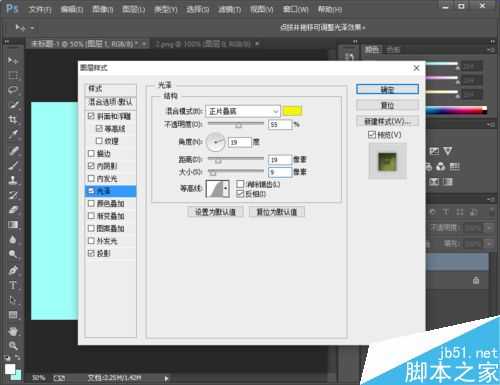The image size is (500, 385).
Task: Enable the 纹理 checkbox
Action: [99, 141]
